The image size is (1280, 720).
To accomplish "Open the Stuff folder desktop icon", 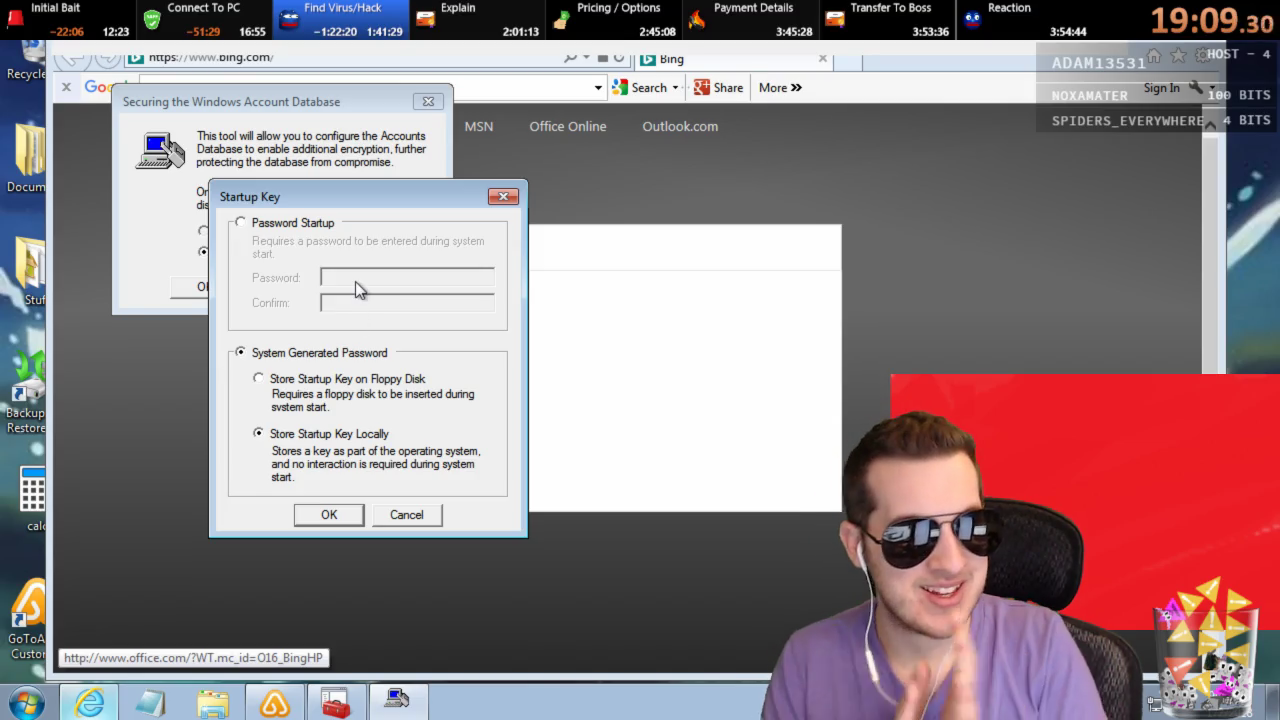I will 30,272.
